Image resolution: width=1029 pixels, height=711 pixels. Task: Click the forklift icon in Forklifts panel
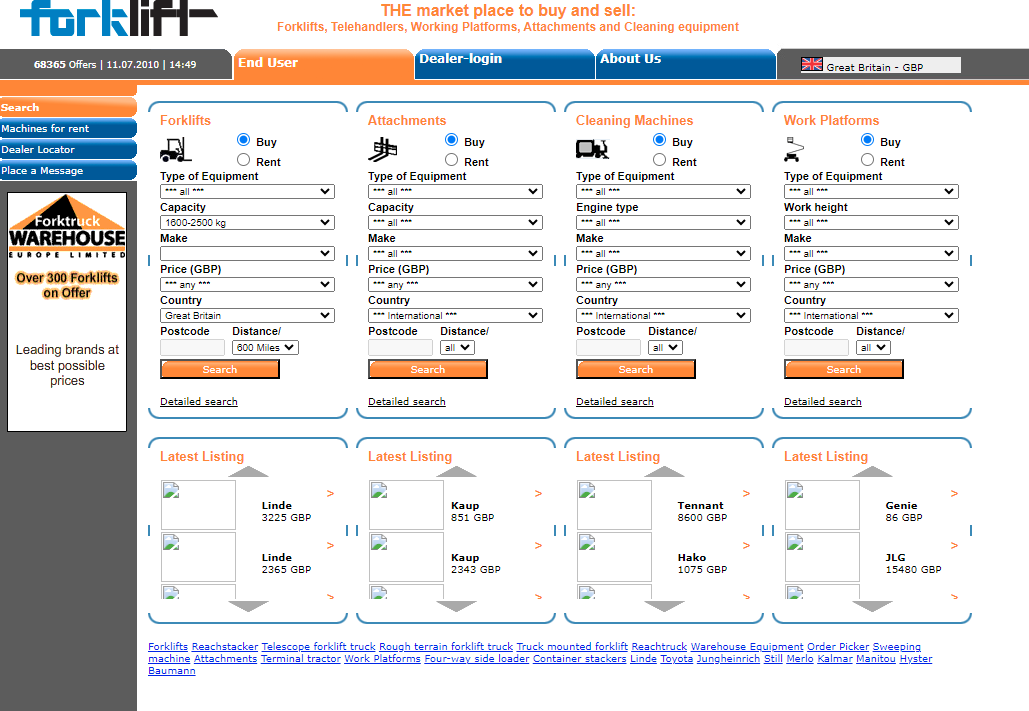point(175,150)
